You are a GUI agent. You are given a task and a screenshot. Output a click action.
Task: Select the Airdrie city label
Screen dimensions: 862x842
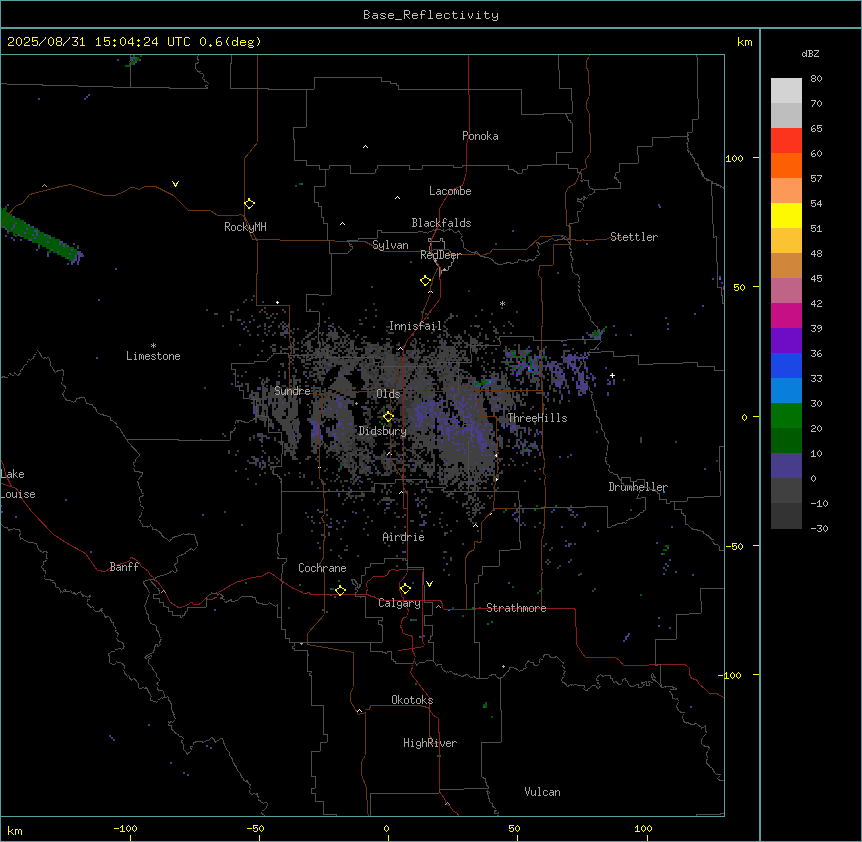pos(404,537)
